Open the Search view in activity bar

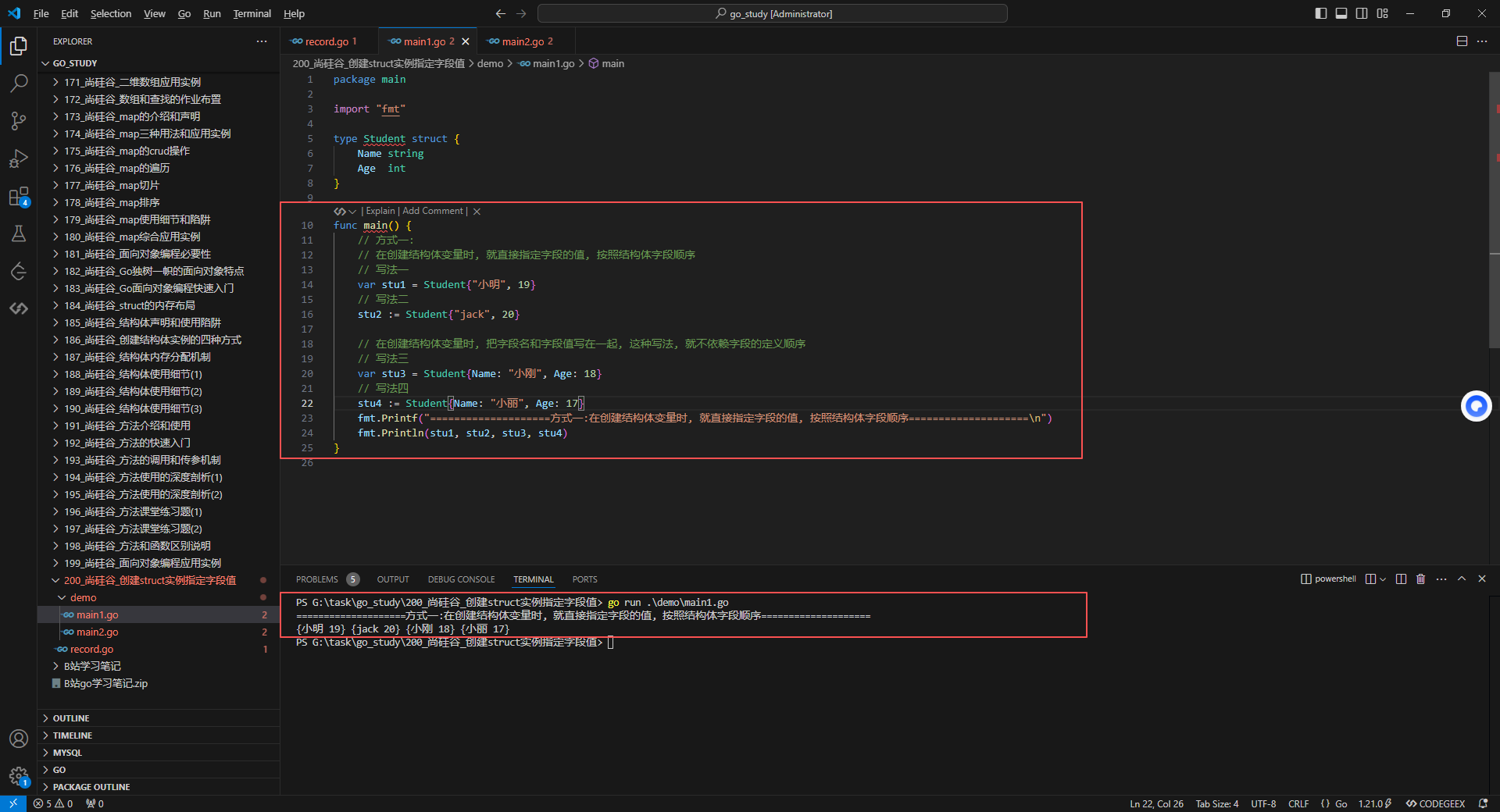click(x=19, y=83)
